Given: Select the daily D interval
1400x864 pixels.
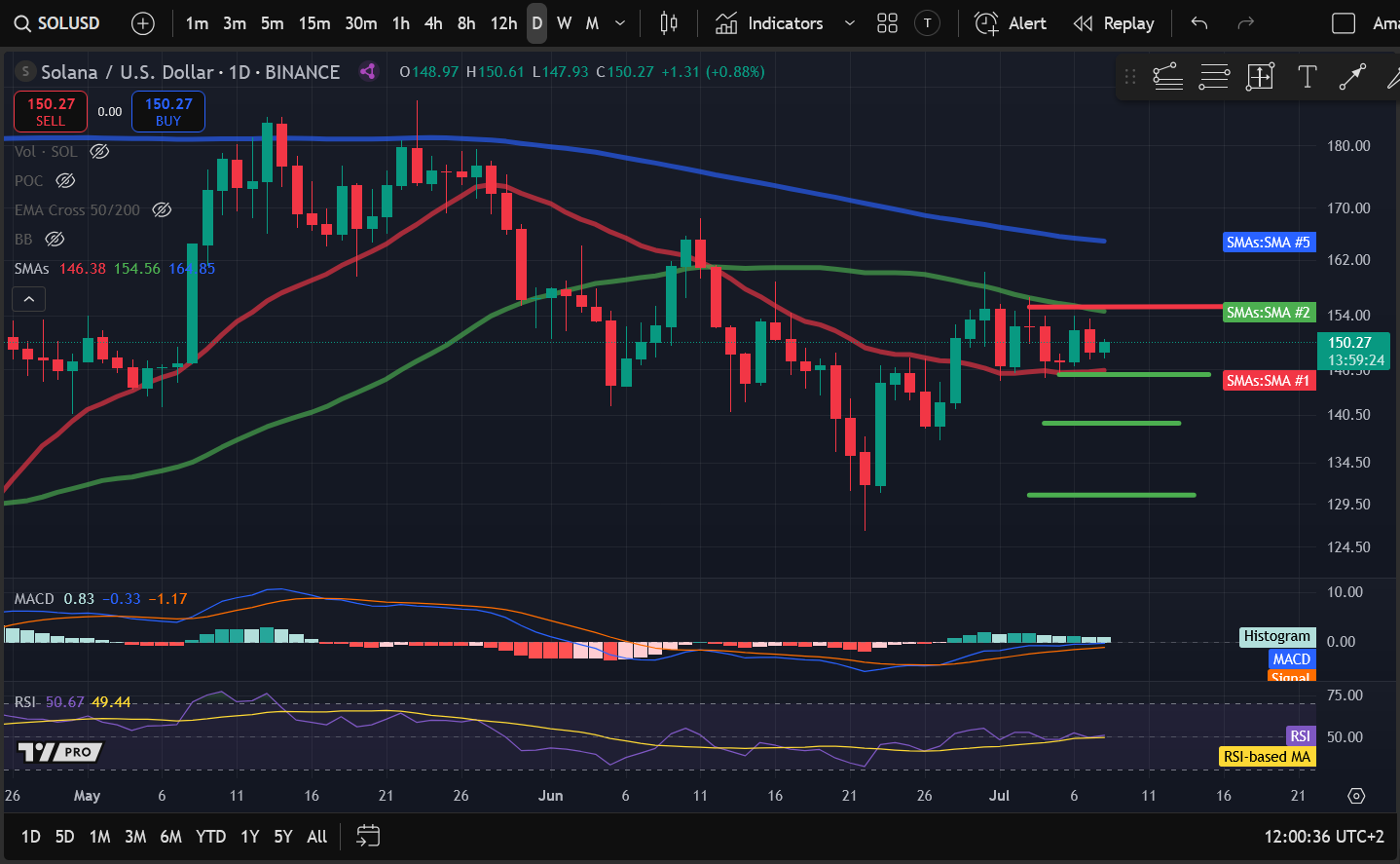Looking at the screenshot, I should [537, 23].
